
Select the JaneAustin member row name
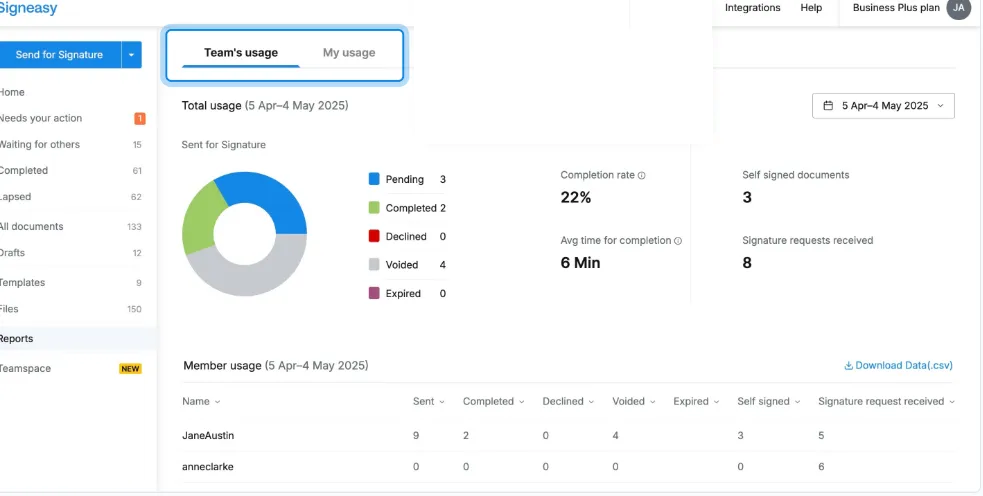click(x=208, y=435)
